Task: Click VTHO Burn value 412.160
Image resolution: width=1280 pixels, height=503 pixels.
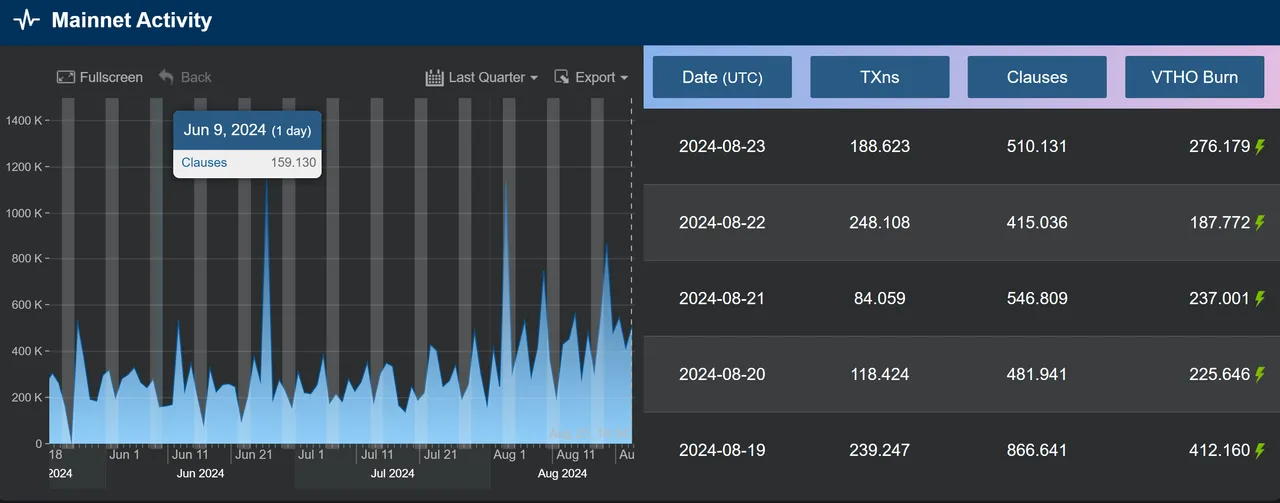Action: [x=1220, y=450]
